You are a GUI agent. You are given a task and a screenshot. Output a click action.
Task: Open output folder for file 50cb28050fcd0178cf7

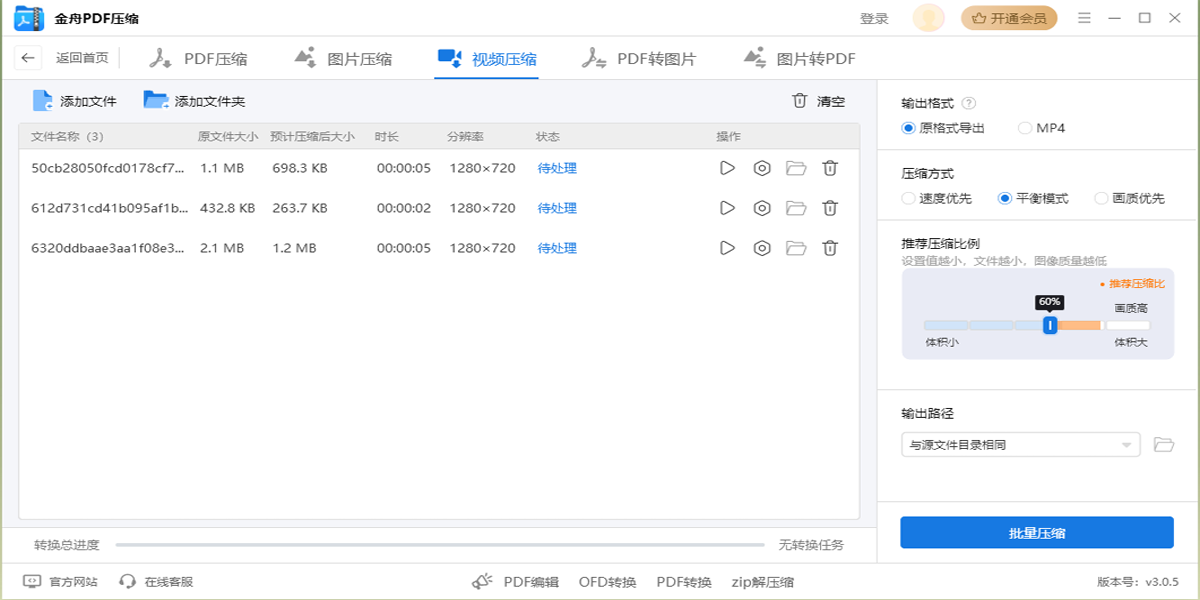coord(796,168)
